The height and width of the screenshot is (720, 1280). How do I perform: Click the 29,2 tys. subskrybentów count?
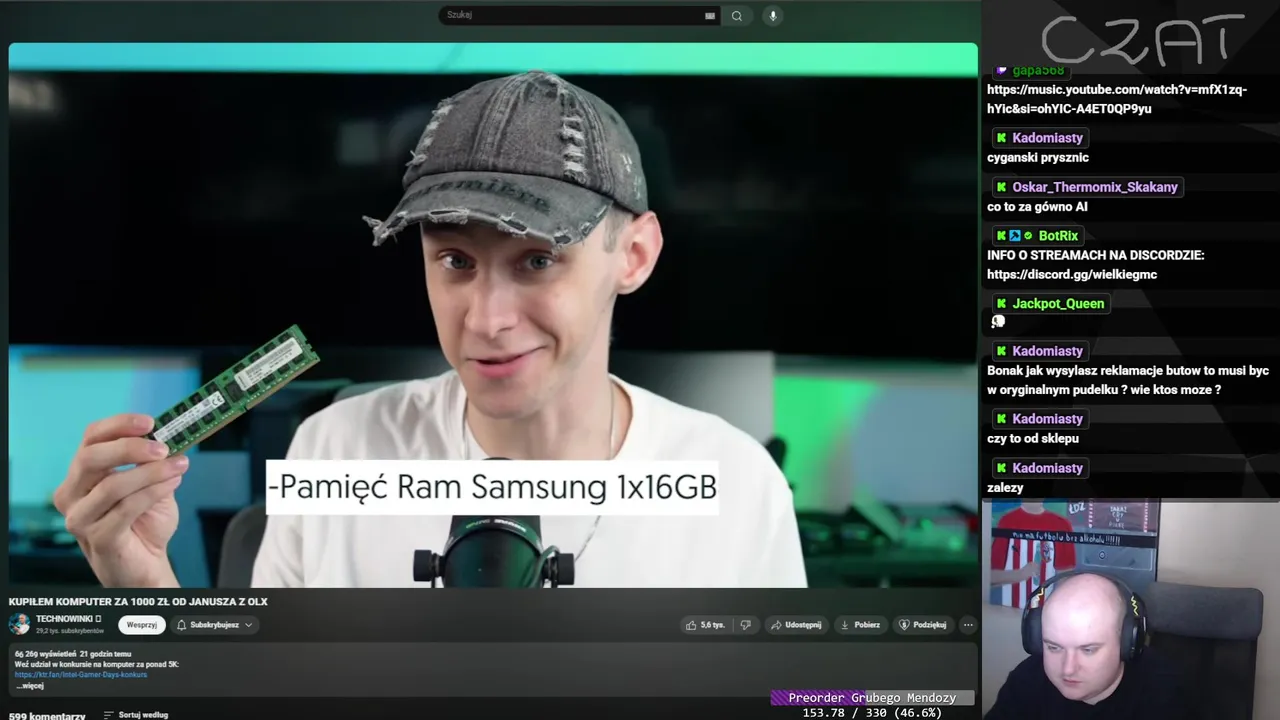click(x=70, y=631)
